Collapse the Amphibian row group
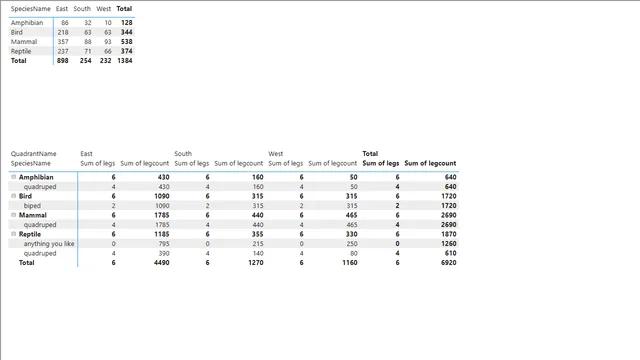Screen dimensions: 640x360 (13, 177)
